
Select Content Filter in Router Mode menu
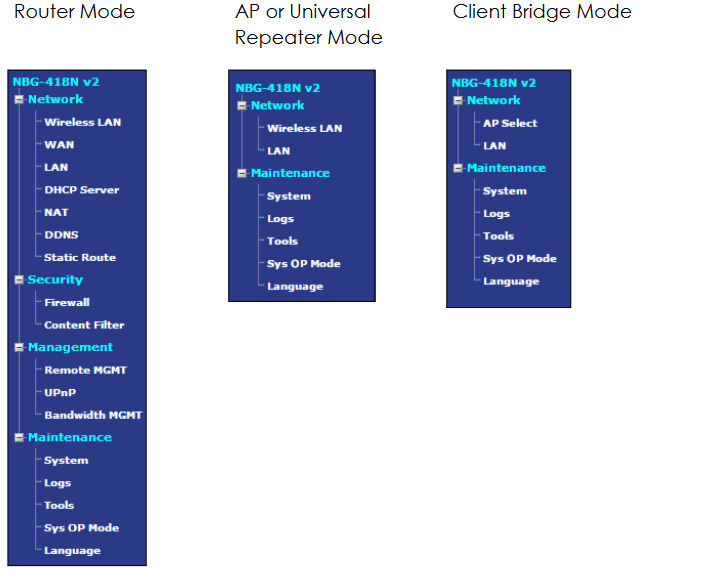(x=84, y=325)
